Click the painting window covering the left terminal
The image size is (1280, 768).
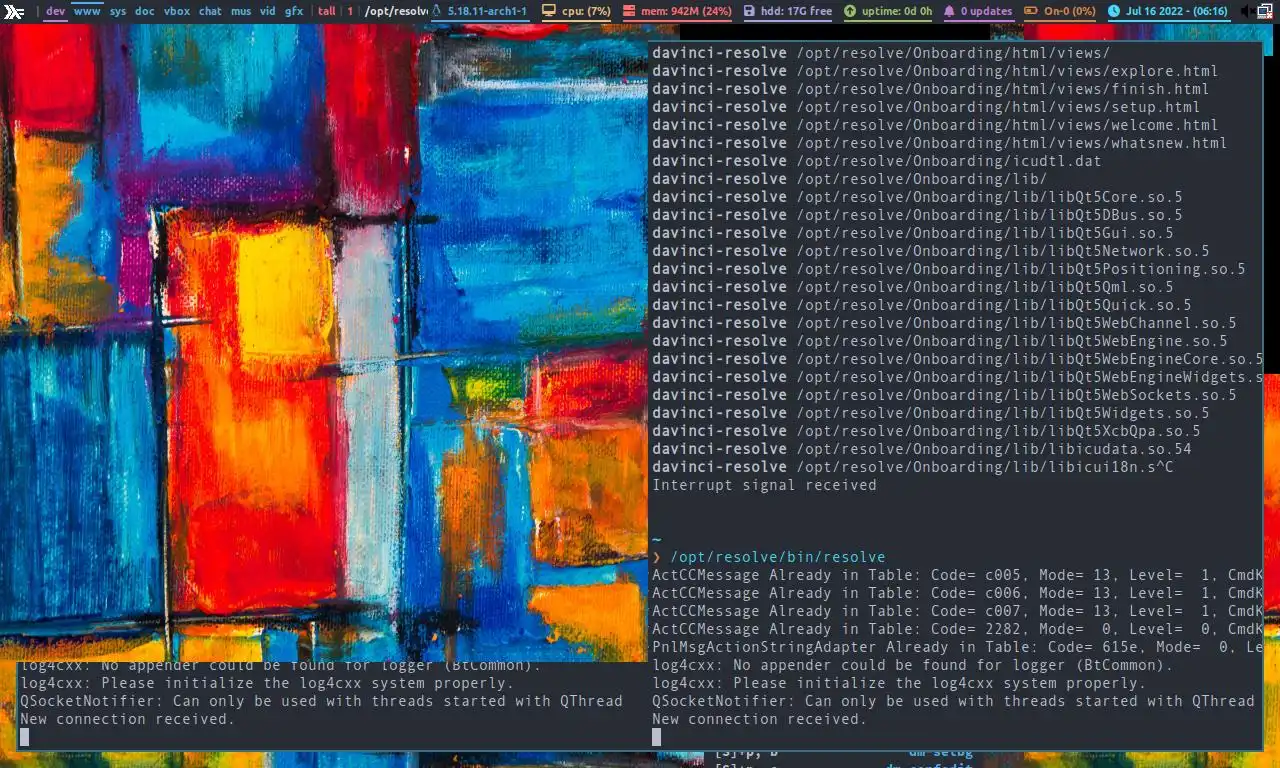(x=323, y=343)
